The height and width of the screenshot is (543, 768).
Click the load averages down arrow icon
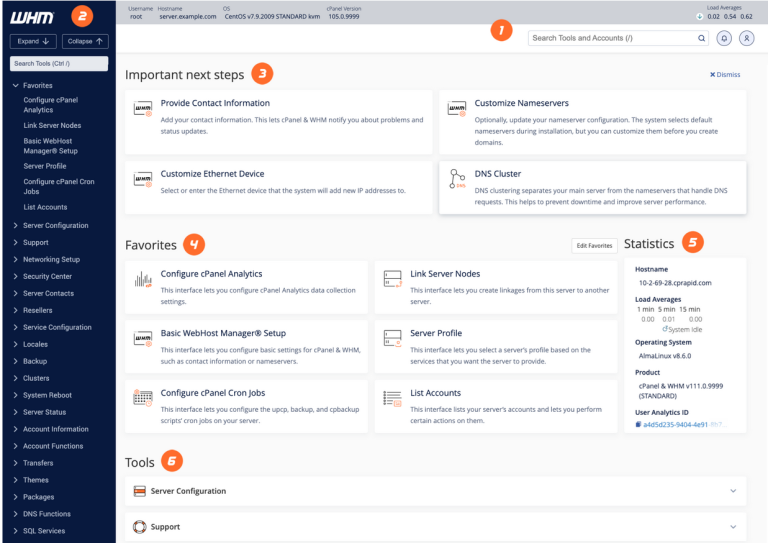point(699,17)
